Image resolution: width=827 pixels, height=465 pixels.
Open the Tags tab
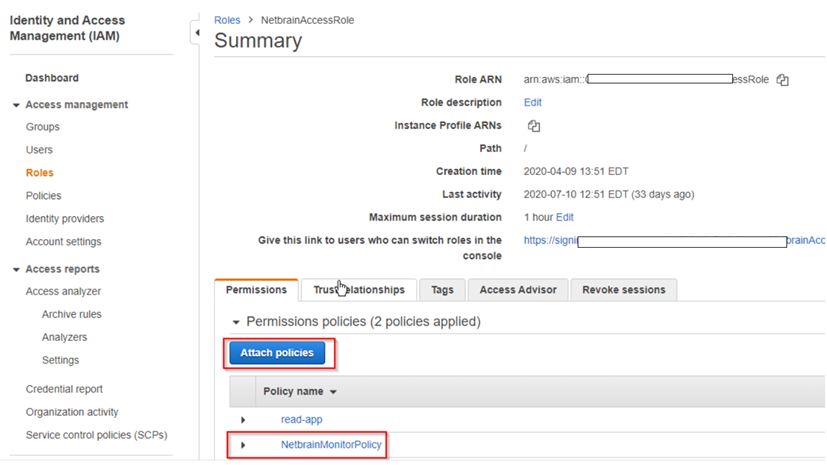(442, 290)
